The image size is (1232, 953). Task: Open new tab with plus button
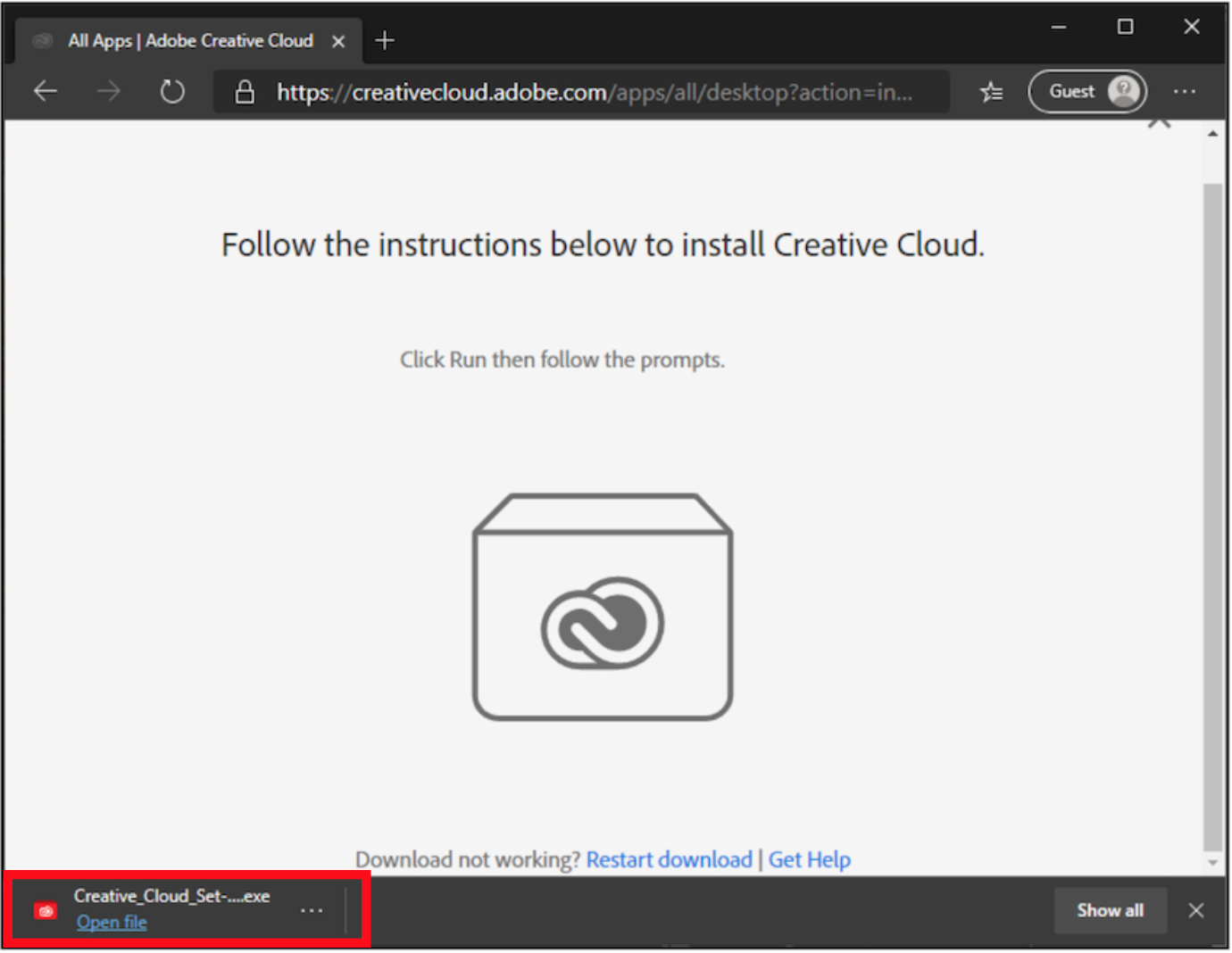coord(385,40)
